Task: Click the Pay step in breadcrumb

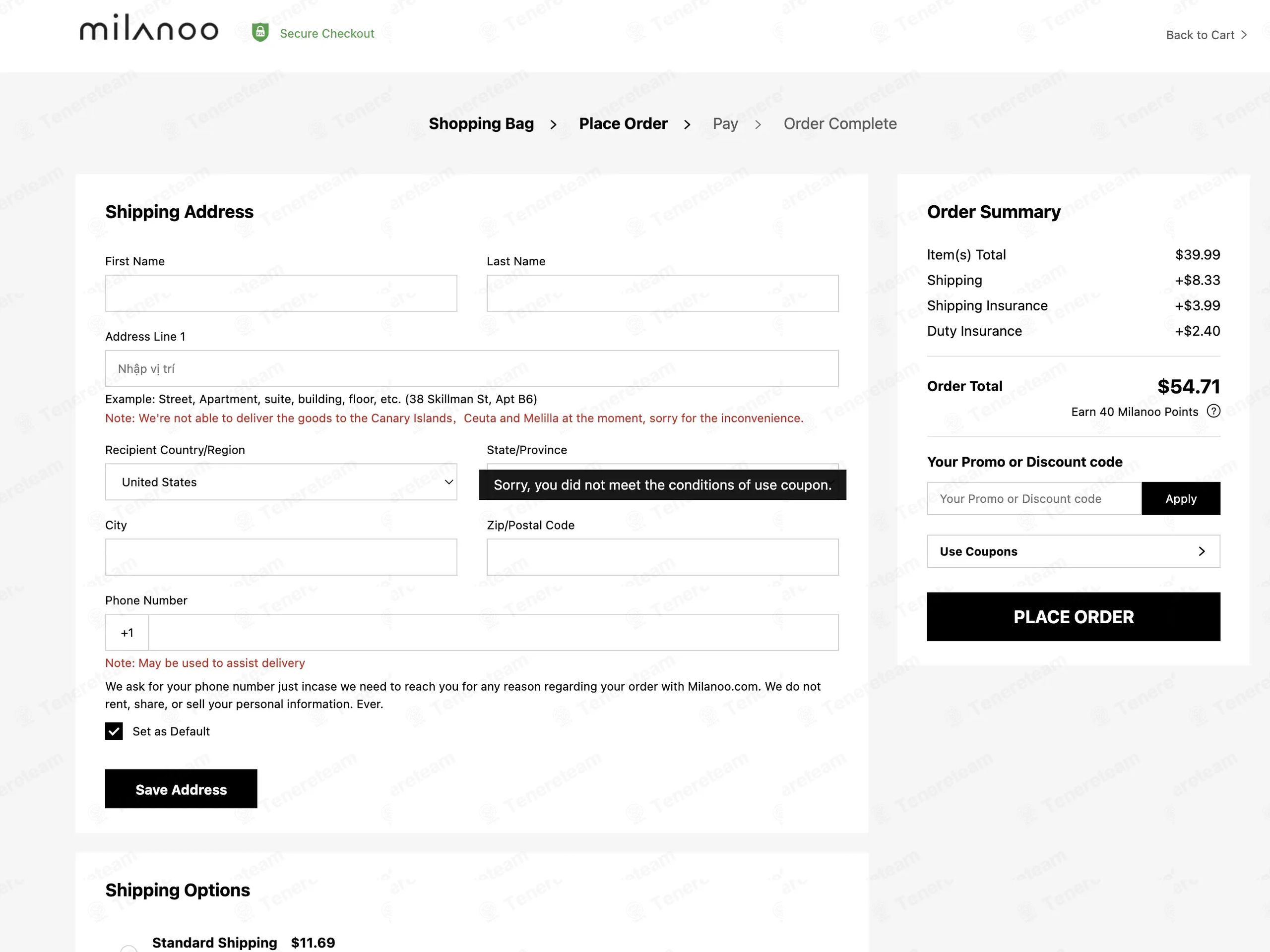Action: (x=725, y=124)
